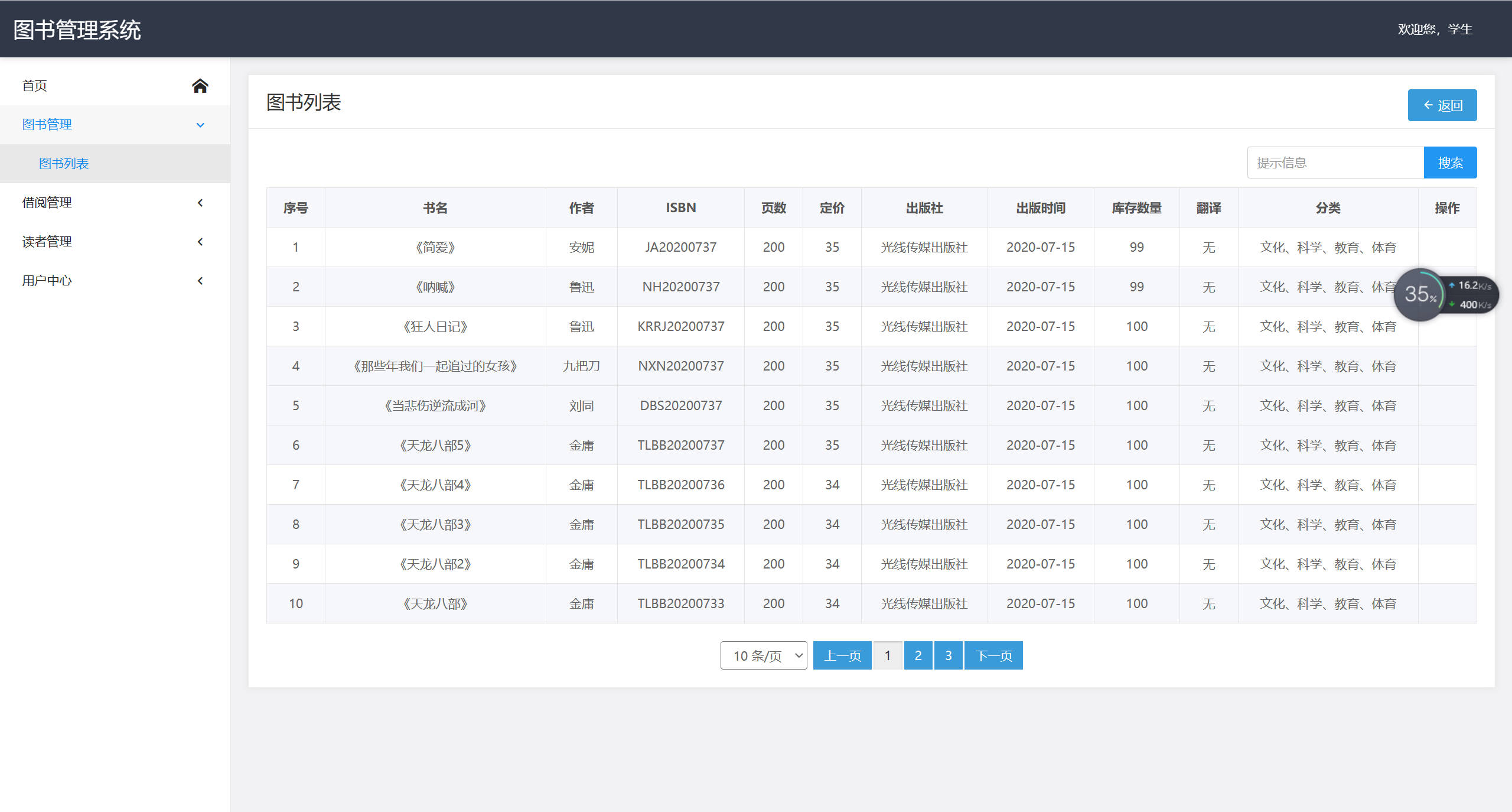Click 欢迎您，学生 in the top bar
Image resolution: width=1512 pixels, height=812 pixels.
(x=1435, y=29)
